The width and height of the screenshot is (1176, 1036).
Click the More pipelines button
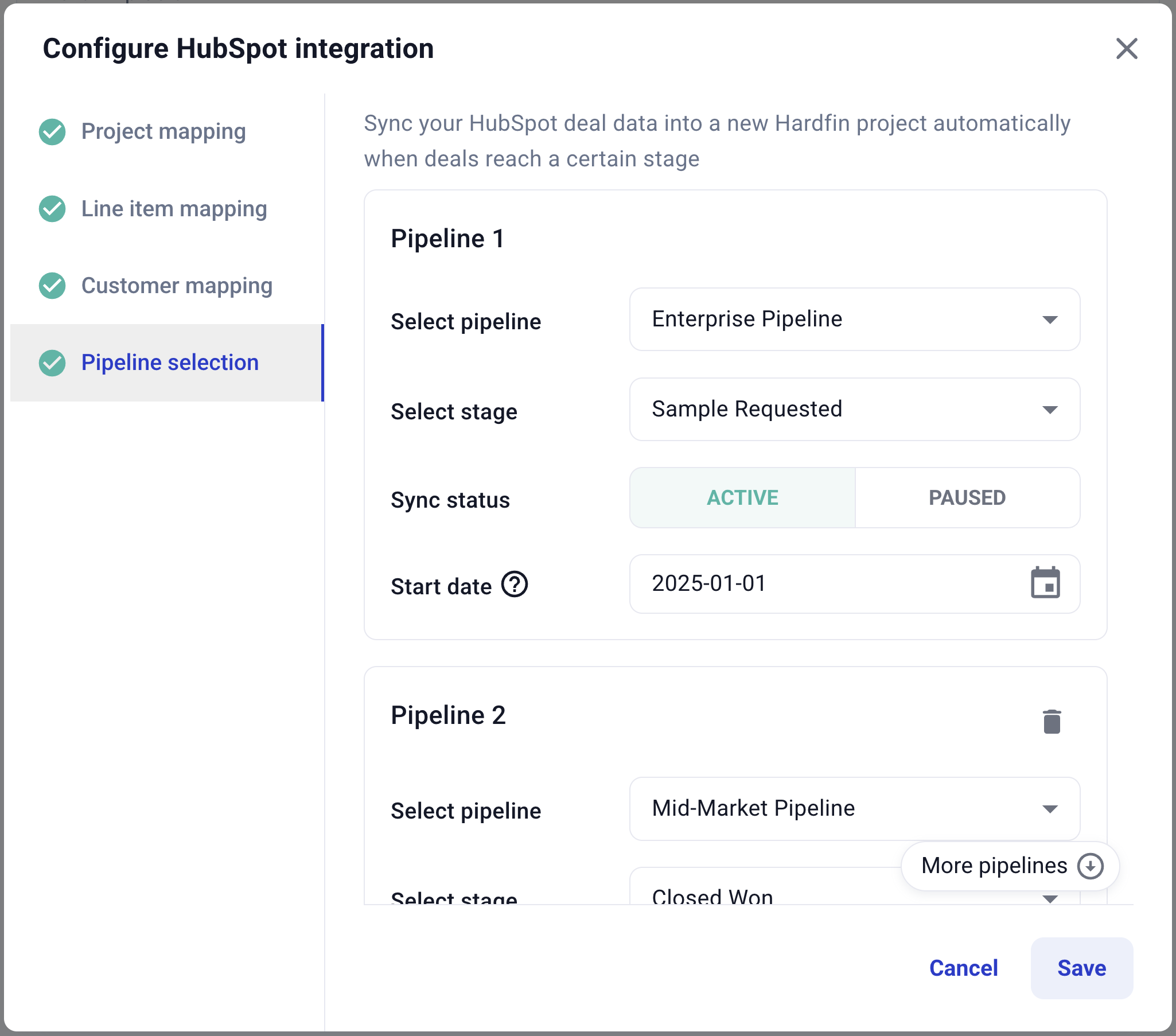pyautogui.click(x=1010, y=866)
